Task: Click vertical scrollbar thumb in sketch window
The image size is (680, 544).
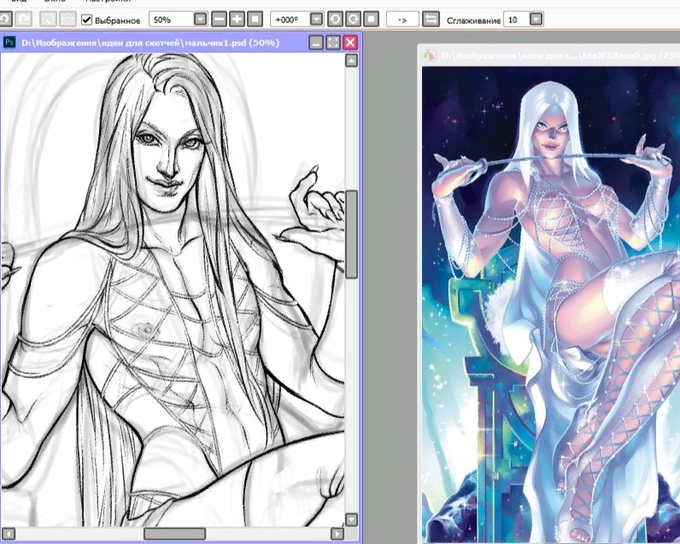Action: (x=352, y=234)
